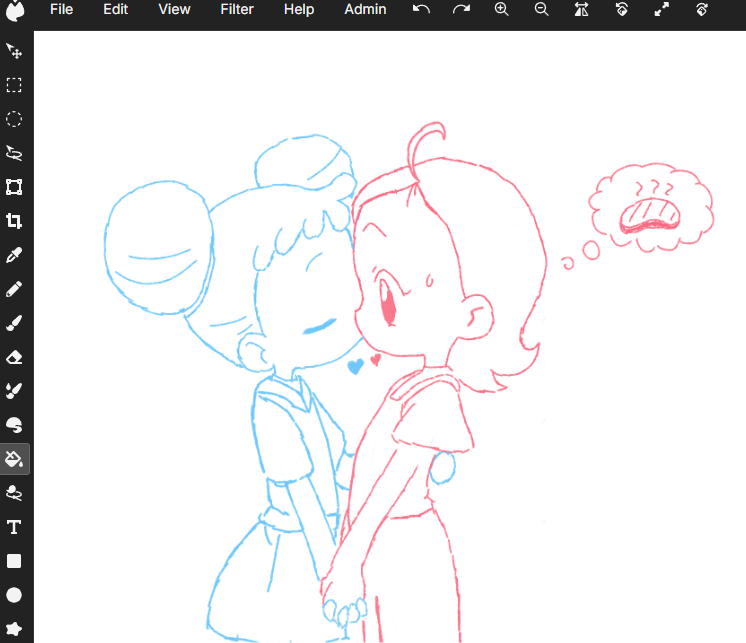This screenshot has height=643, width=746.
Task: Redo the last undone action
Action: [461, 10]
